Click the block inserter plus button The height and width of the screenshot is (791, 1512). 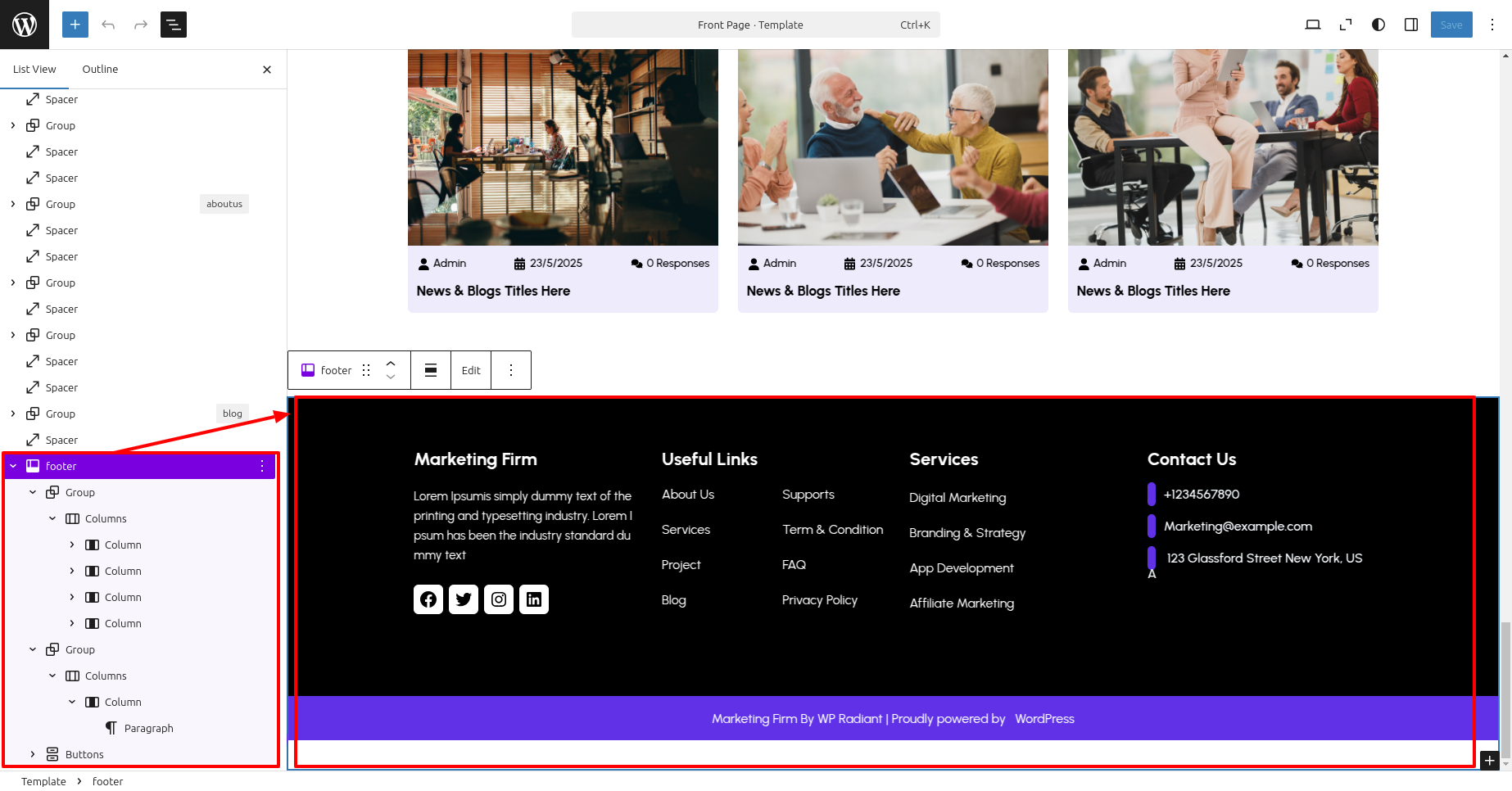point(75,25)
